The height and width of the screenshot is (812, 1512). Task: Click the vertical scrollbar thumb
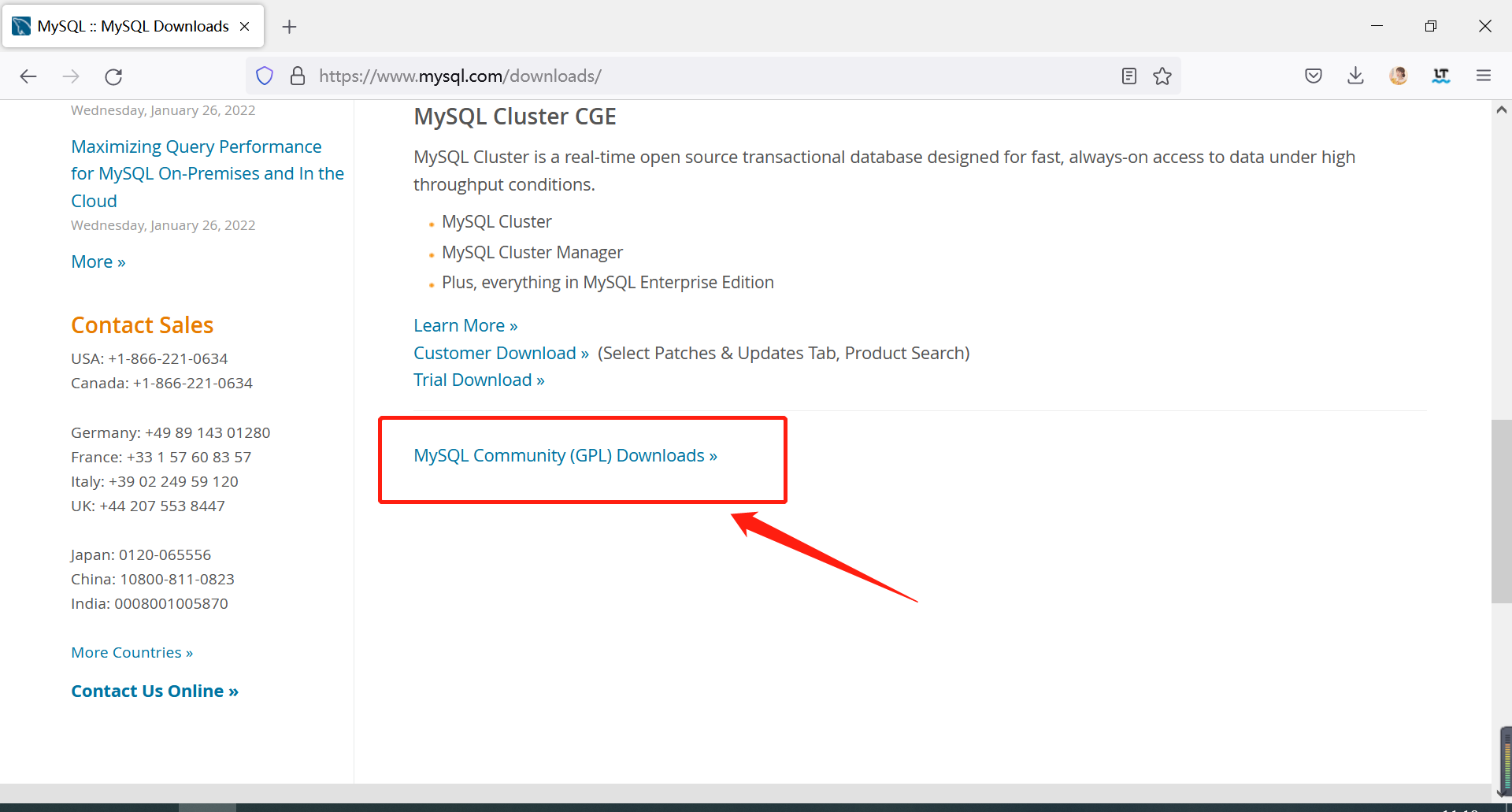click(1502, 512)
